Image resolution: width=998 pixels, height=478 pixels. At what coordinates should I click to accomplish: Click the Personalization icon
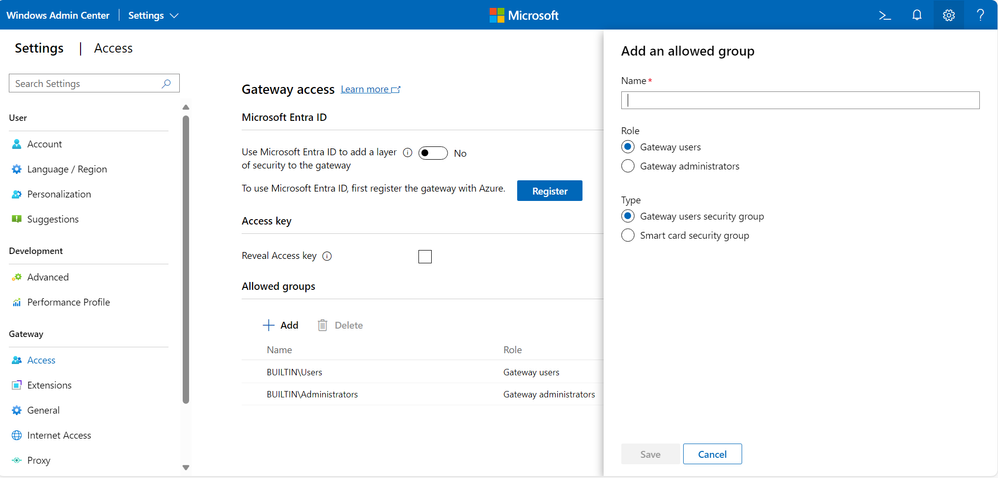tap(17, 194)
